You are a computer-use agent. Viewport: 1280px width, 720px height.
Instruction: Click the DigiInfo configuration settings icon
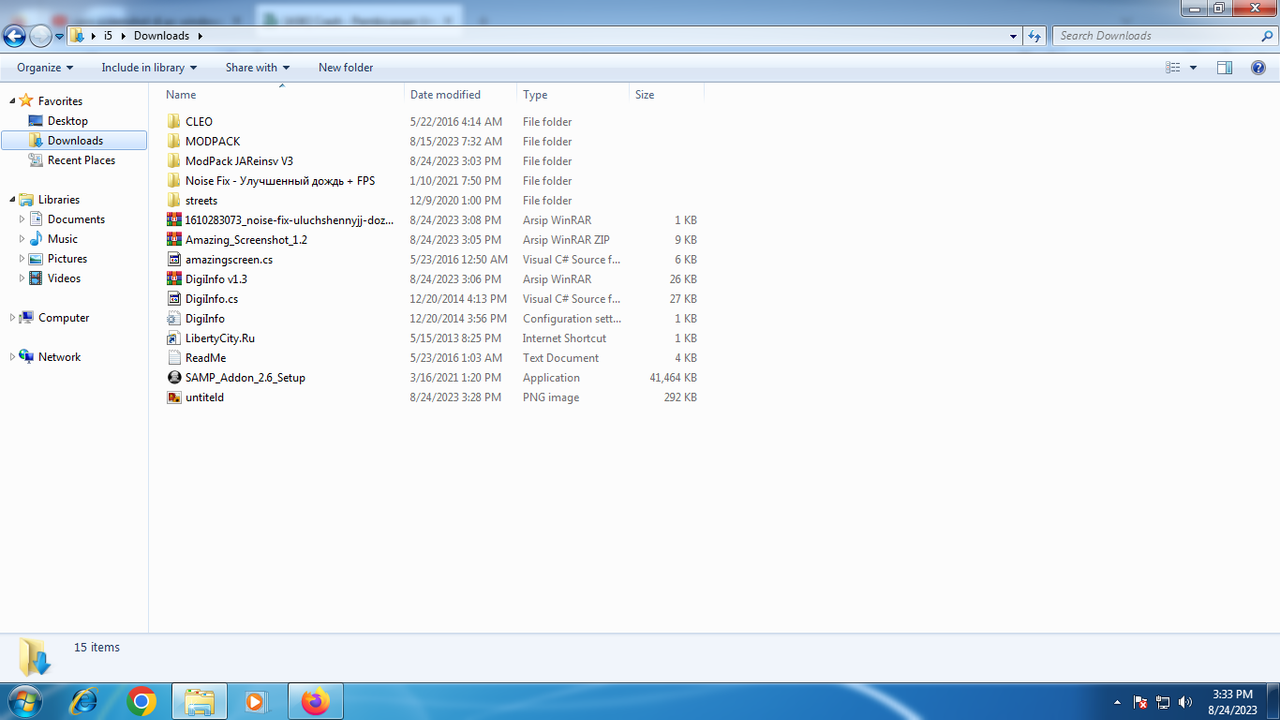pos(175,319)
